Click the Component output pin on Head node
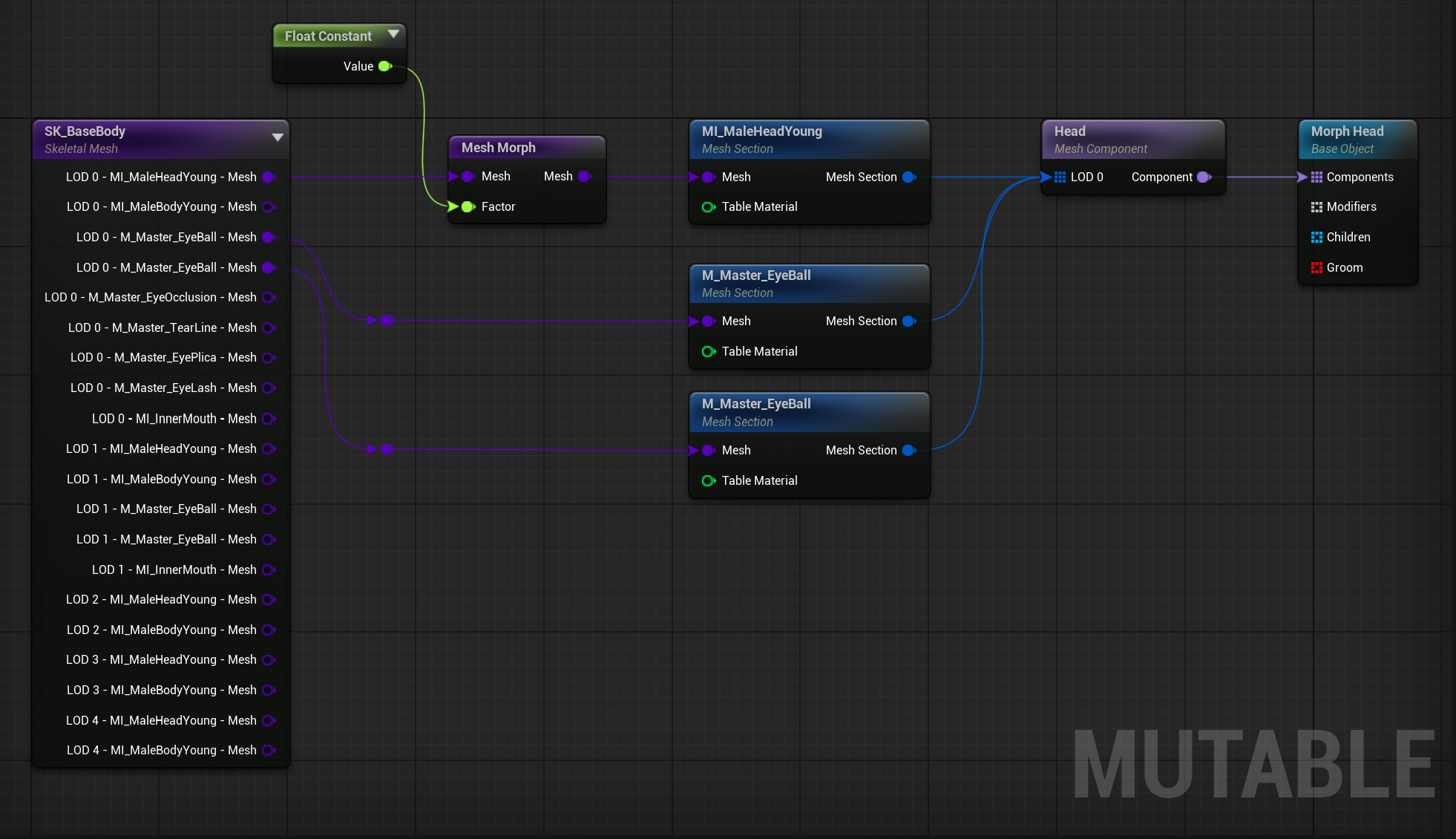This screenshot has width=1456, height=839. pyautogui.click(x=1204, y=177)
